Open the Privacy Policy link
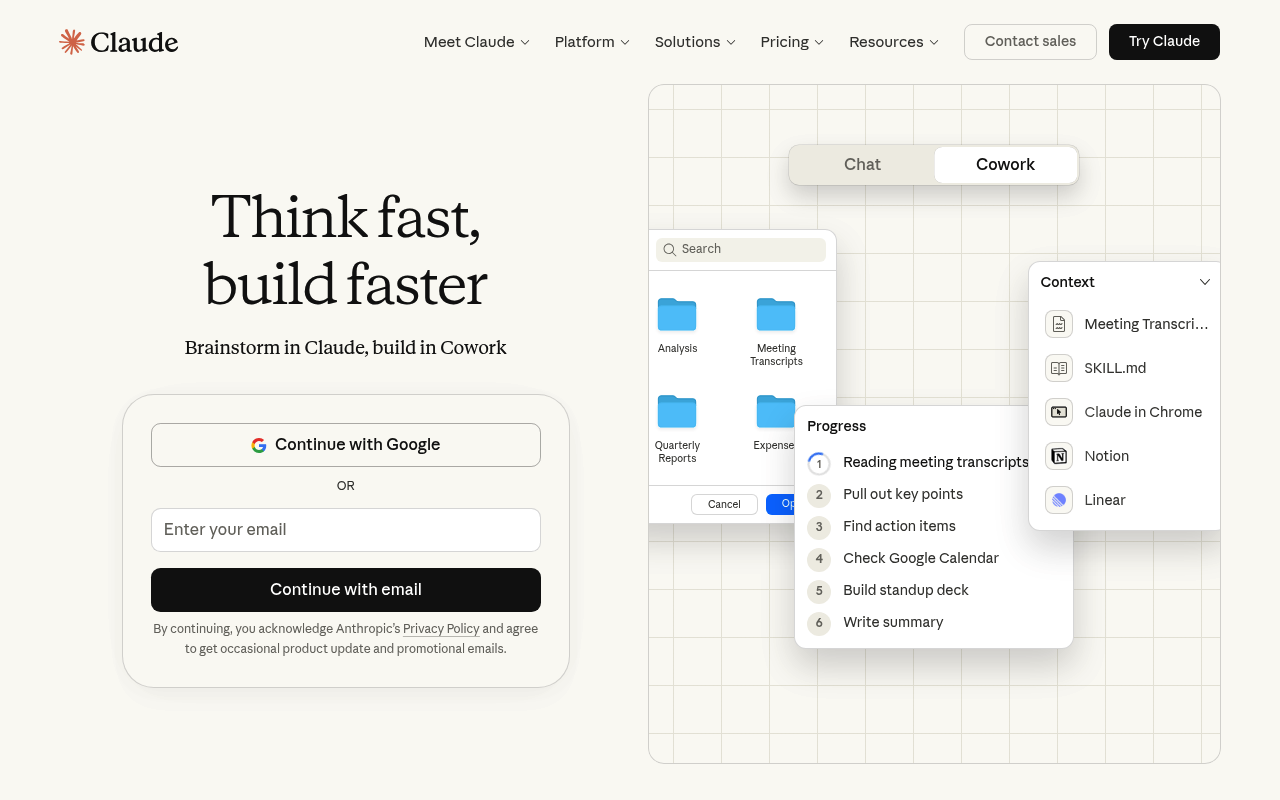 [441, 629]
